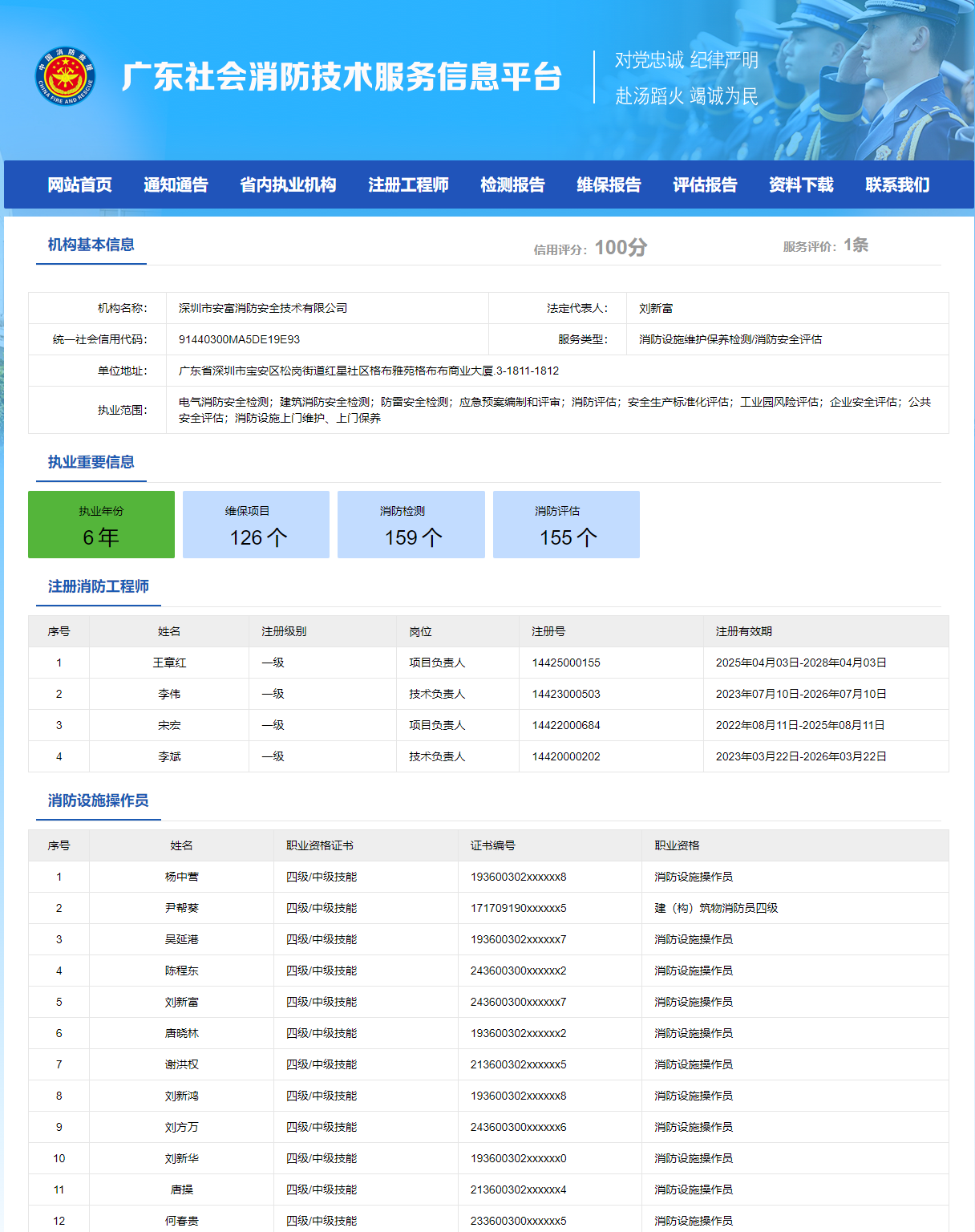Open the 消防评估 155 个 tile

(566, 525)
